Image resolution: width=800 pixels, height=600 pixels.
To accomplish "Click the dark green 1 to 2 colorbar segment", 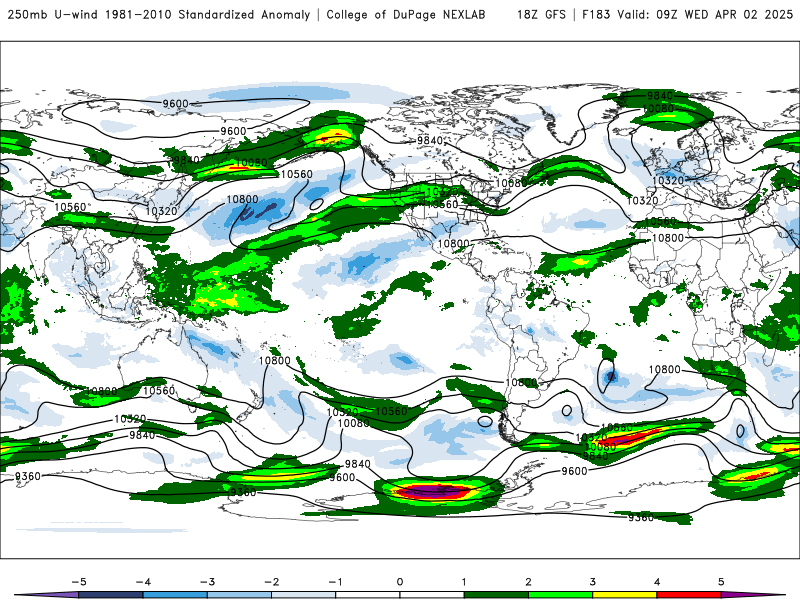I will point(496,595).
